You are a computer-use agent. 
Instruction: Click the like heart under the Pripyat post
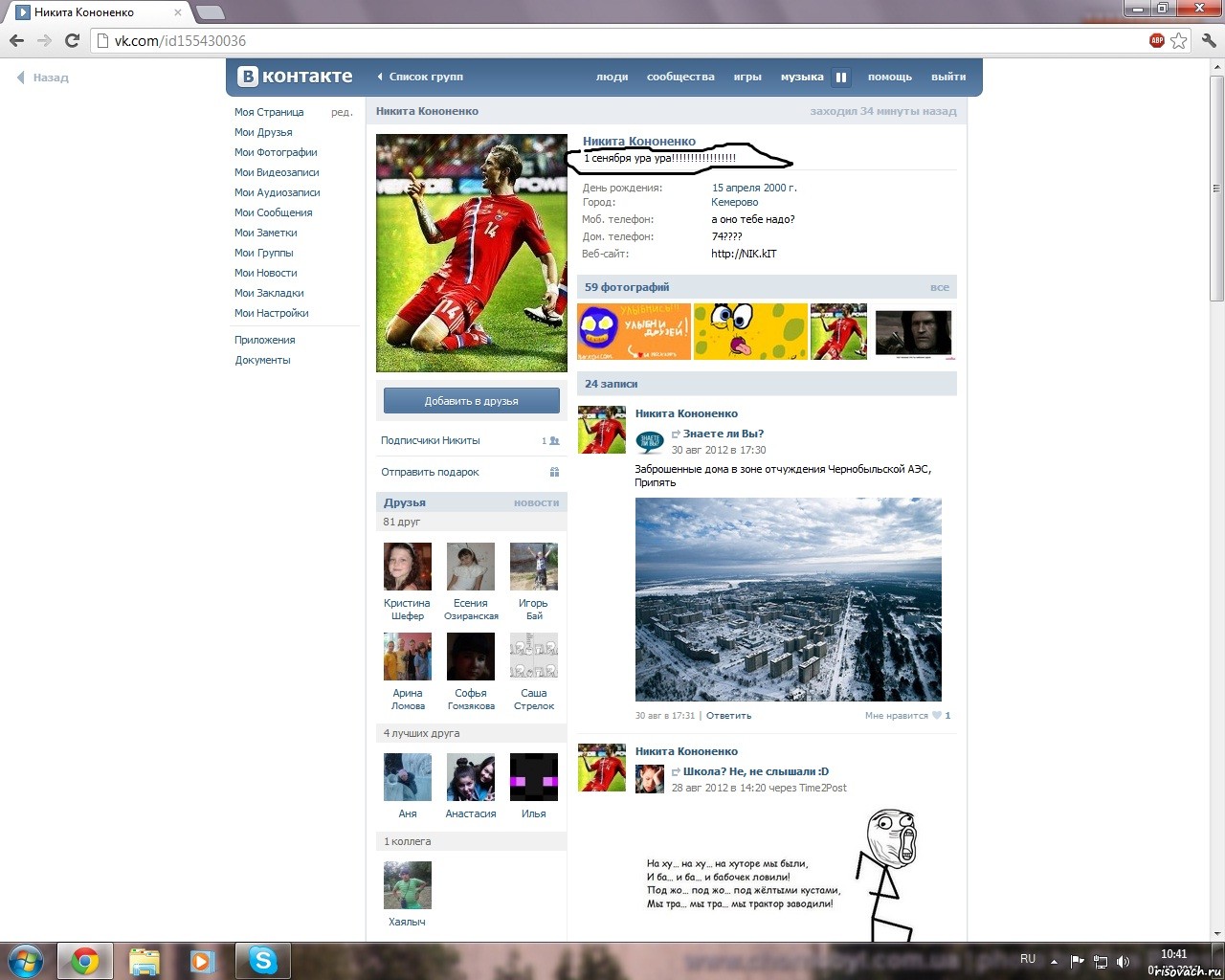(x=937, y=716)
